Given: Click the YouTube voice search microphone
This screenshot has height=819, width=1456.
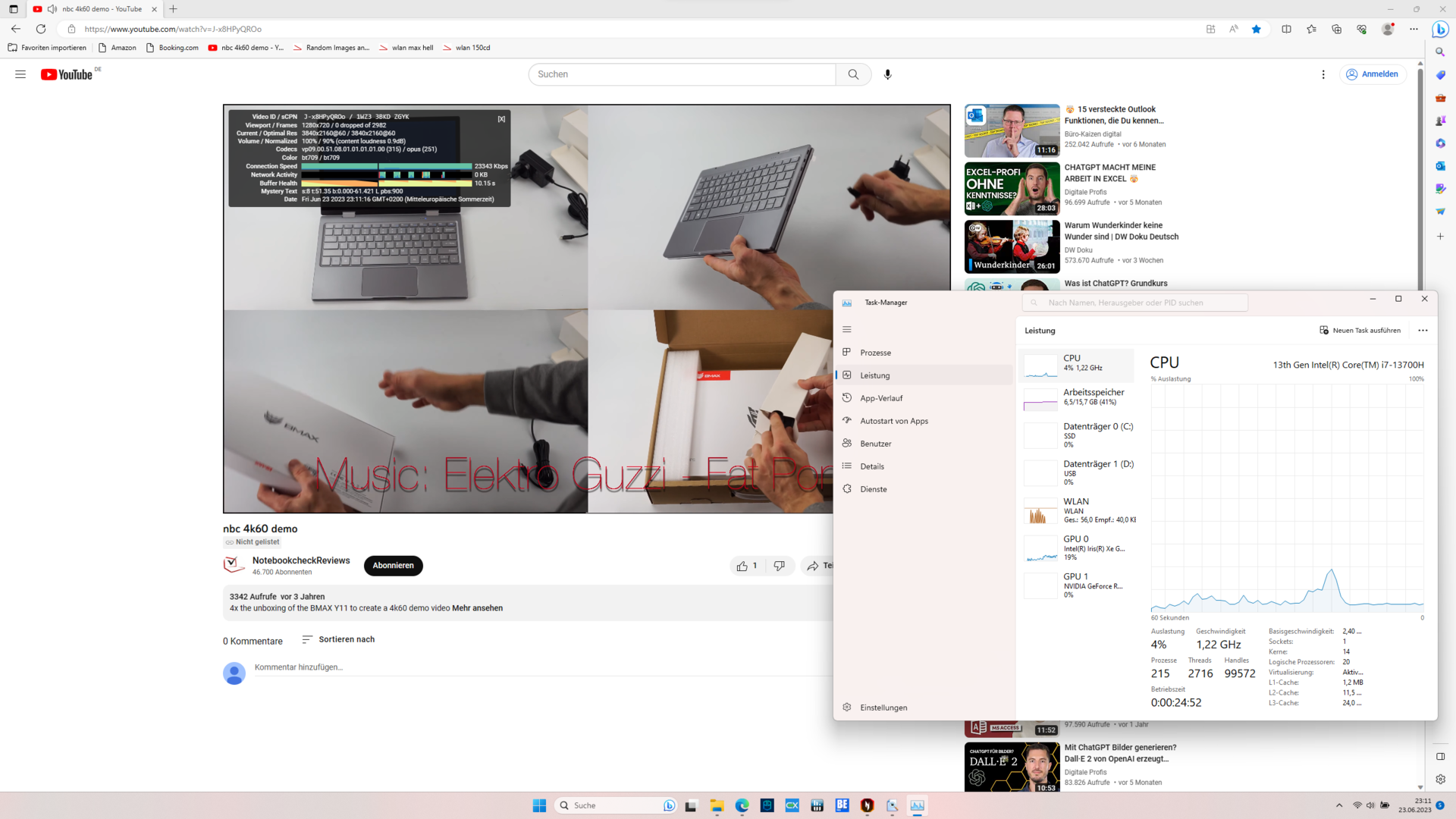Looking at the screenshot, I should click(887, 74).
